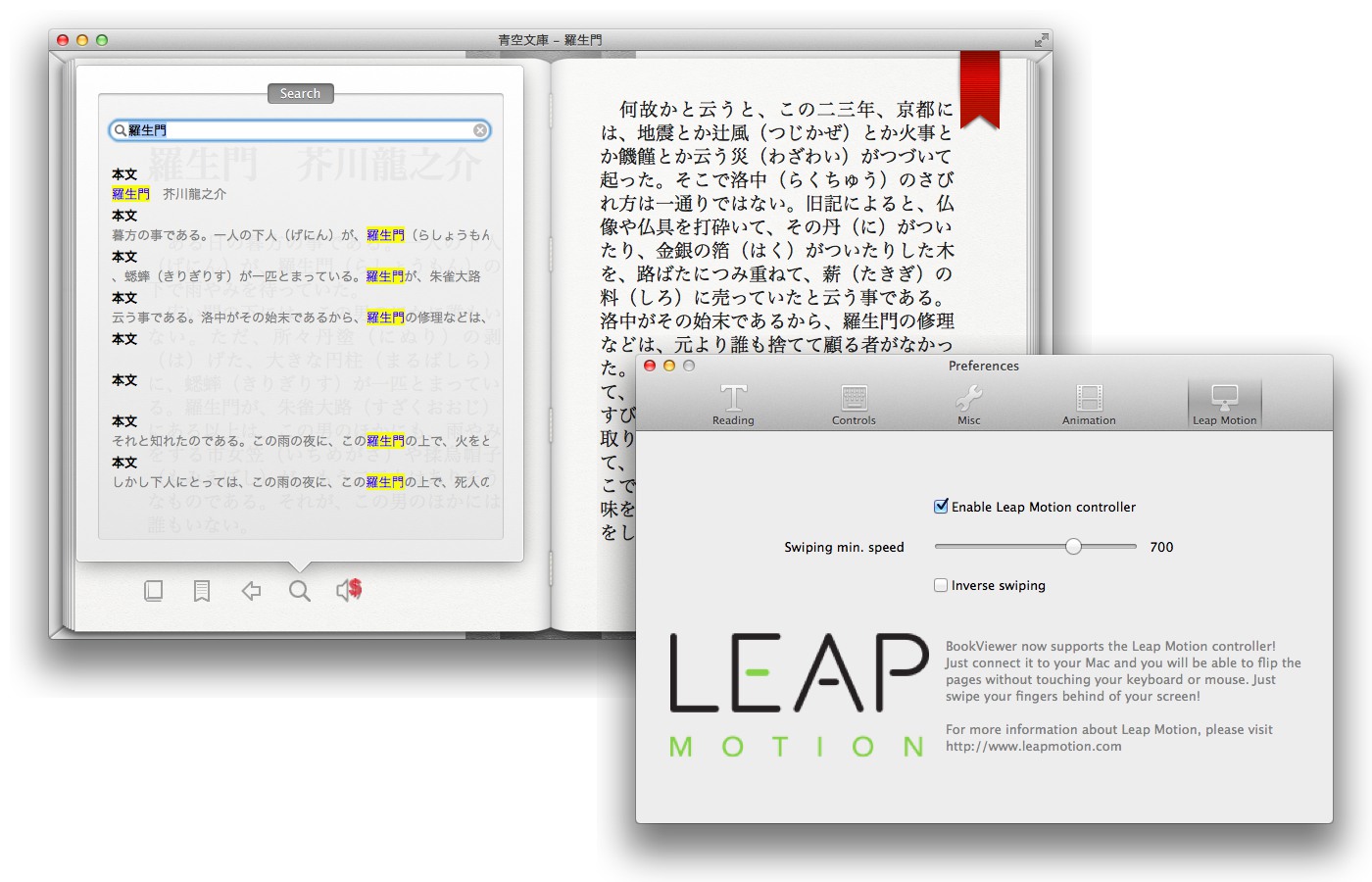This screenshot has height=882, width=1372.
Task: Zoom the 青空文庫 – 羅生門 book window
Action: click(102, 40)
